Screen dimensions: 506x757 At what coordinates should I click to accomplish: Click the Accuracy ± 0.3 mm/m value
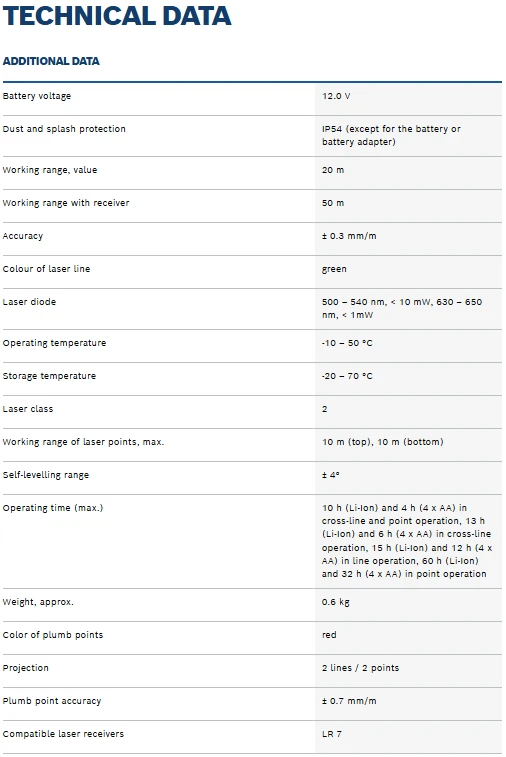[x=349, y=236]
